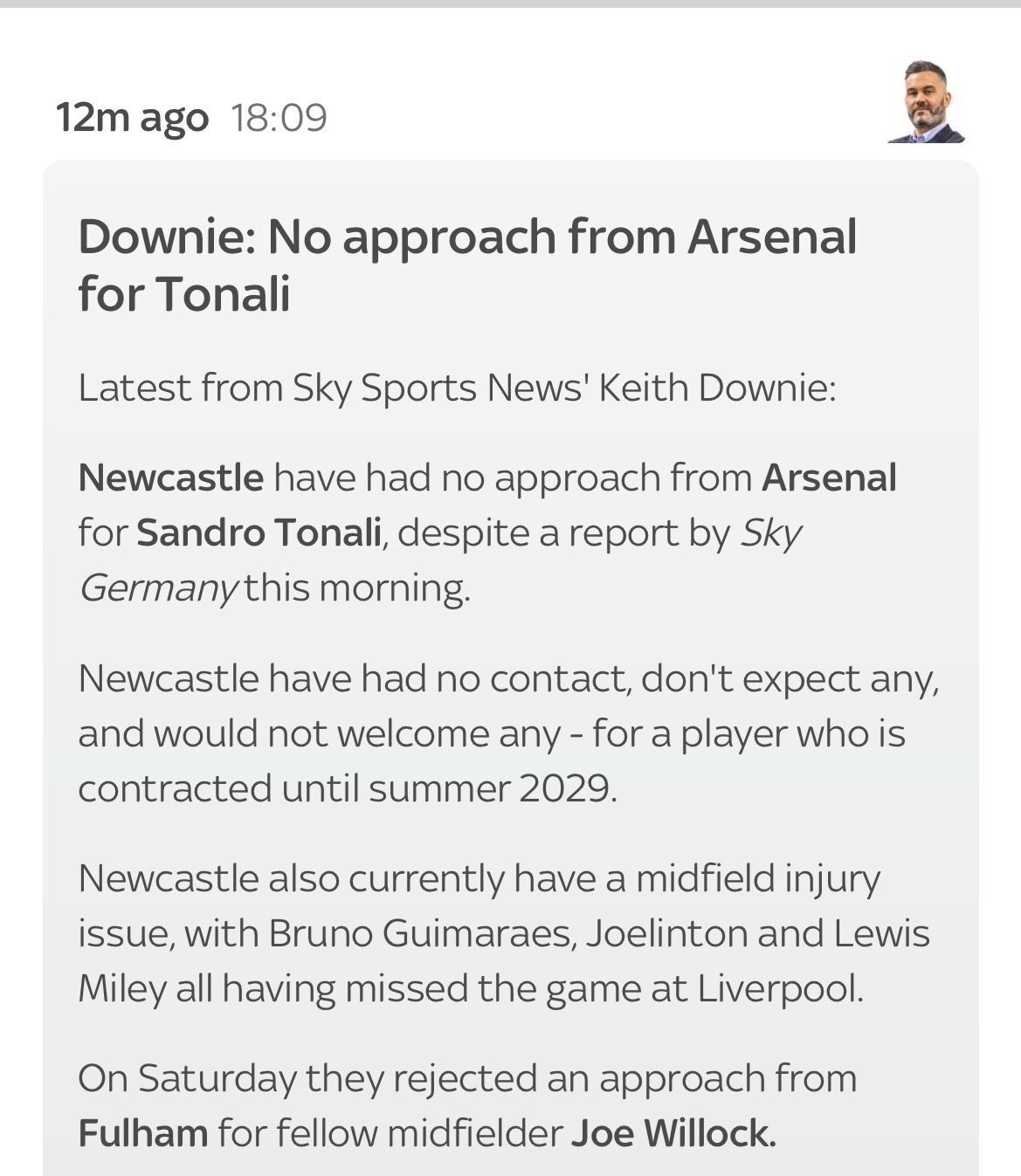Open the "Downie: No approach from Arsenal" headline
The width and height of the screenshot is (1021, 1176).
click(467, 237)
